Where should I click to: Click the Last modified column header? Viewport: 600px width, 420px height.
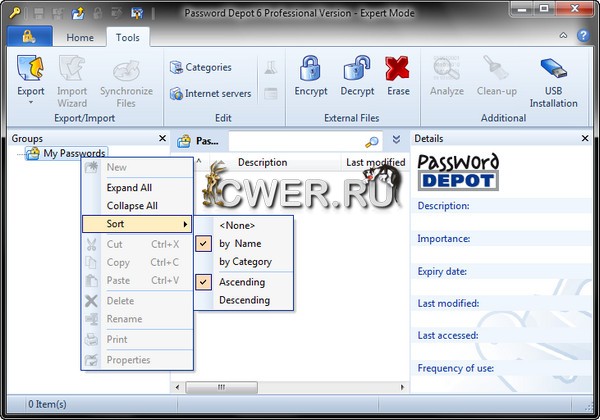pos(375,162)
